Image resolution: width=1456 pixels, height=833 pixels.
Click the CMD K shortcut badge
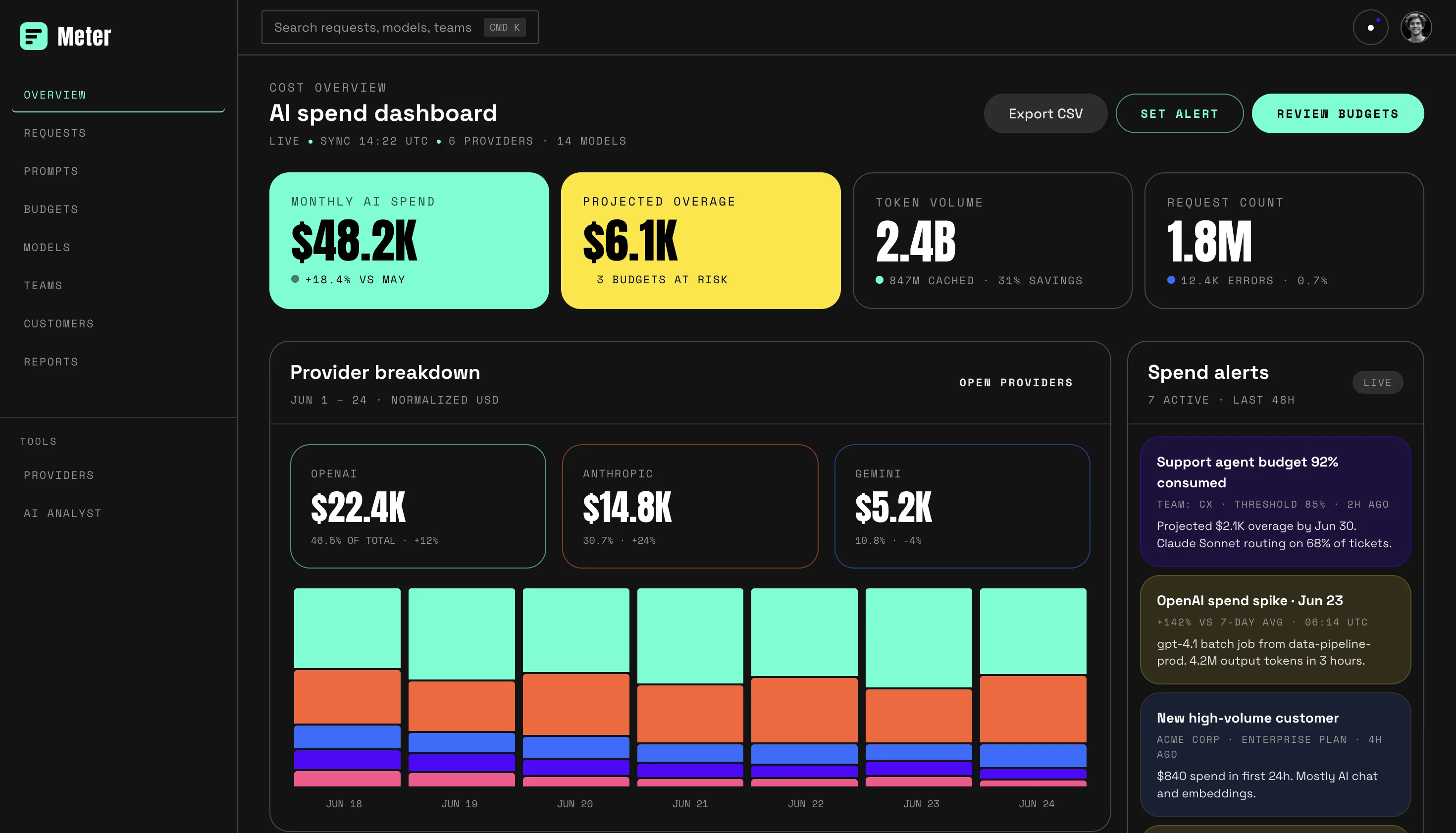point(505,27)
